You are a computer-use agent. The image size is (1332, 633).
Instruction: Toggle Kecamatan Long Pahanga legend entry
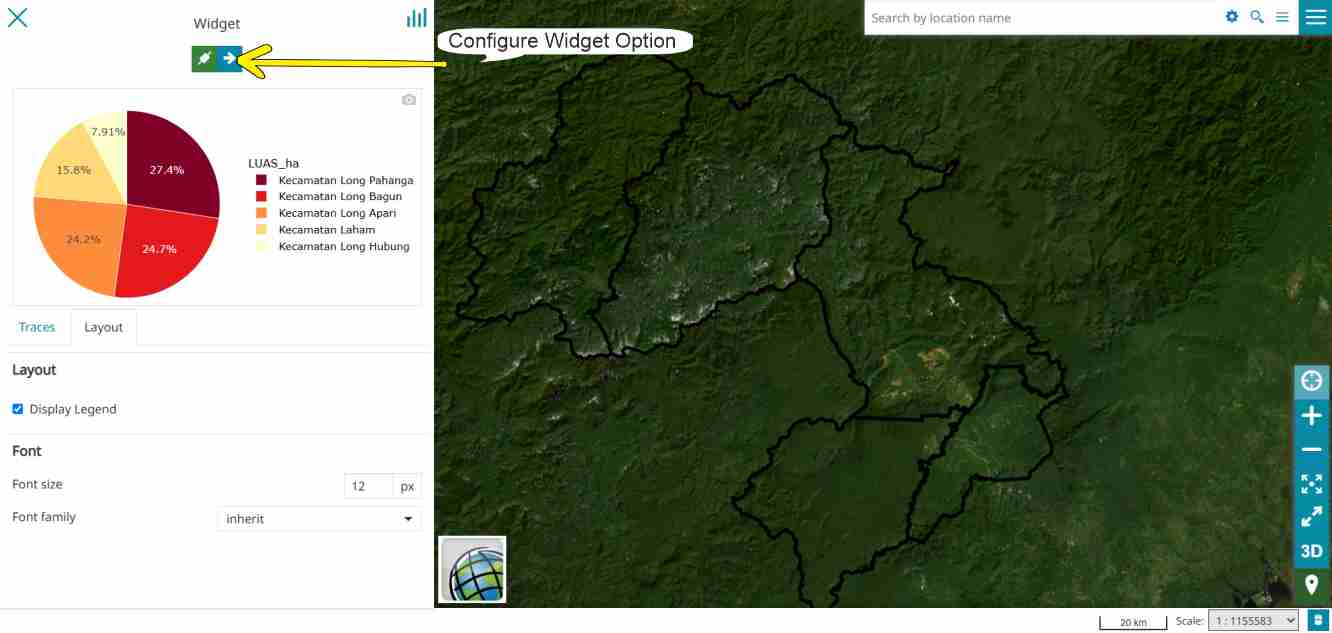345,181
